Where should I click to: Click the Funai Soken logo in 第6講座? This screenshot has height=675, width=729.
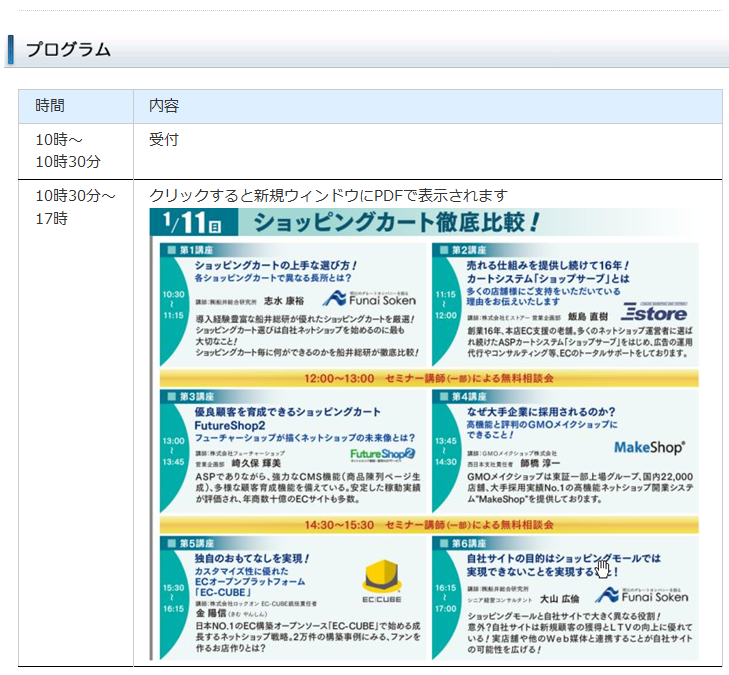coord(642,596)
